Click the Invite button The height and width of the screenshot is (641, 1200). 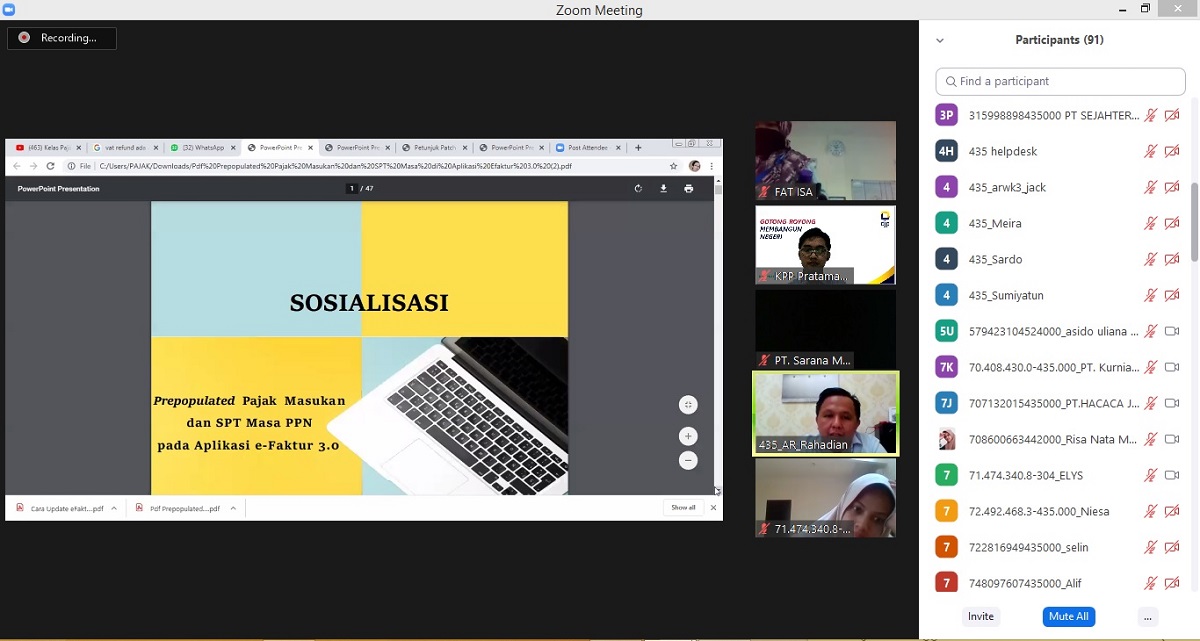pos(981,616)
